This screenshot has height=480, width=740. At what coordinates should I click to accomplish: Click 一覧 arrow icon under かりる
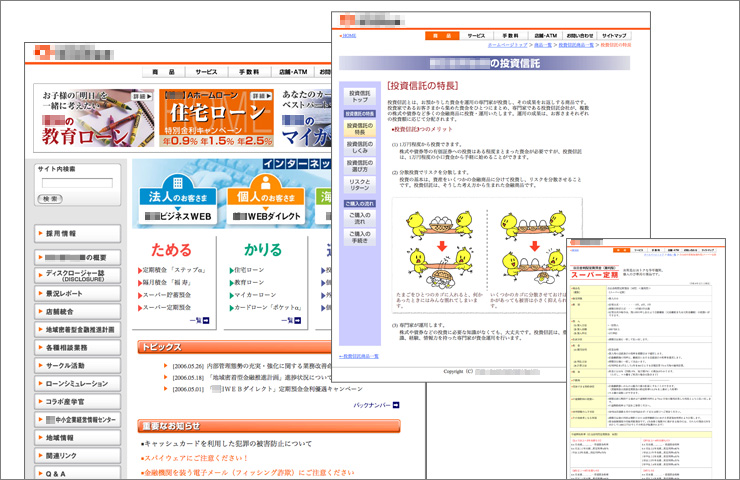click(297, 320)
